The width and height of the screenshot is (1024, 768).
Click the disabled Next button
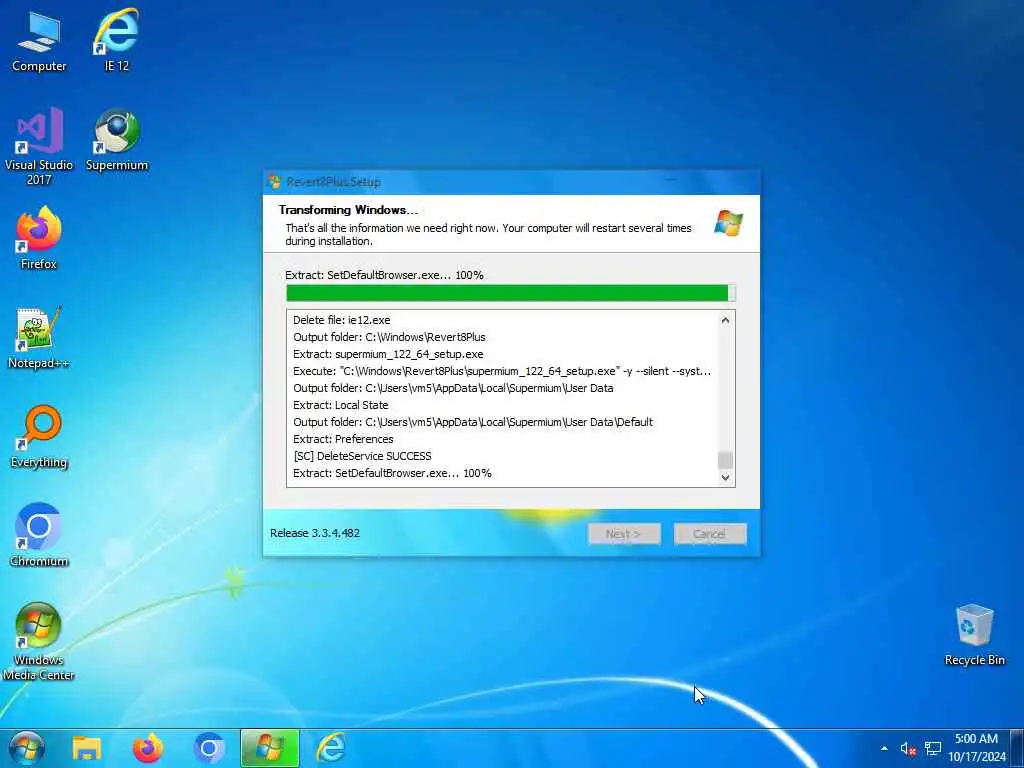pos(624,534)
